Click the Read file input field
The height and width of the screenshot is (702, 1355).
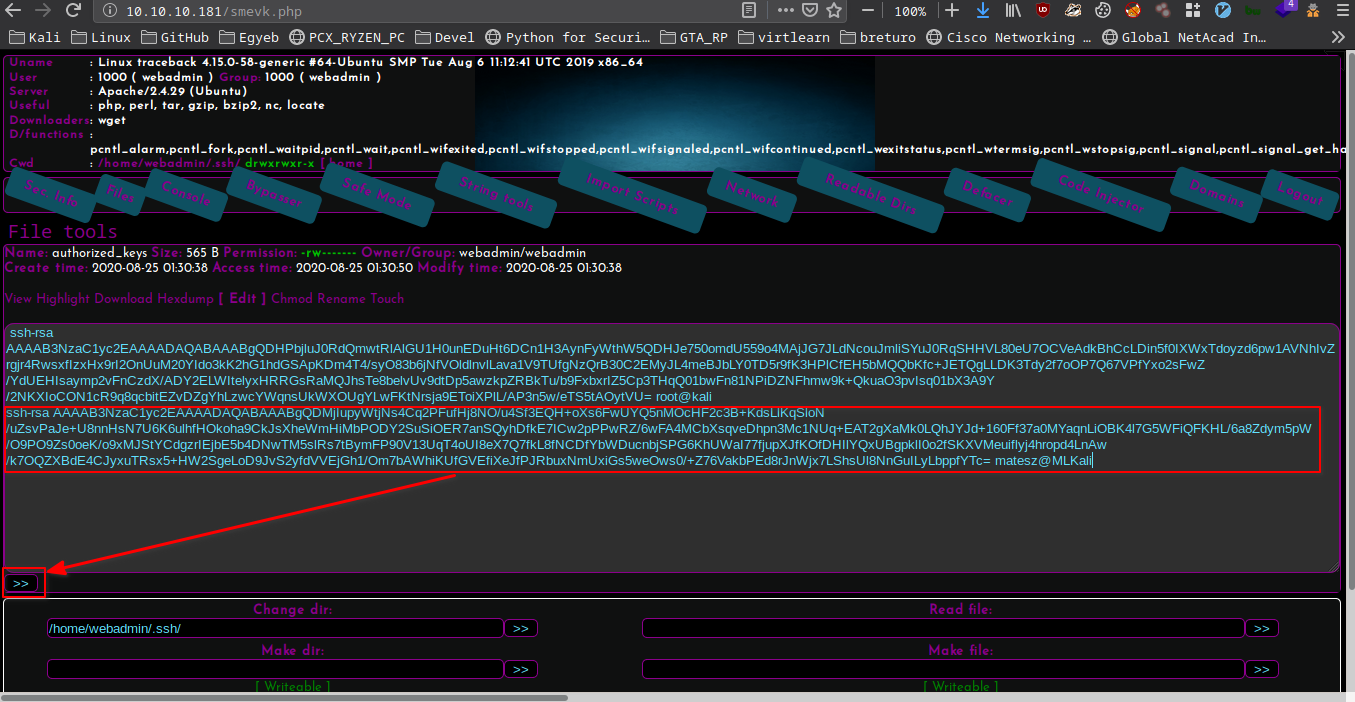pos(941,628)
